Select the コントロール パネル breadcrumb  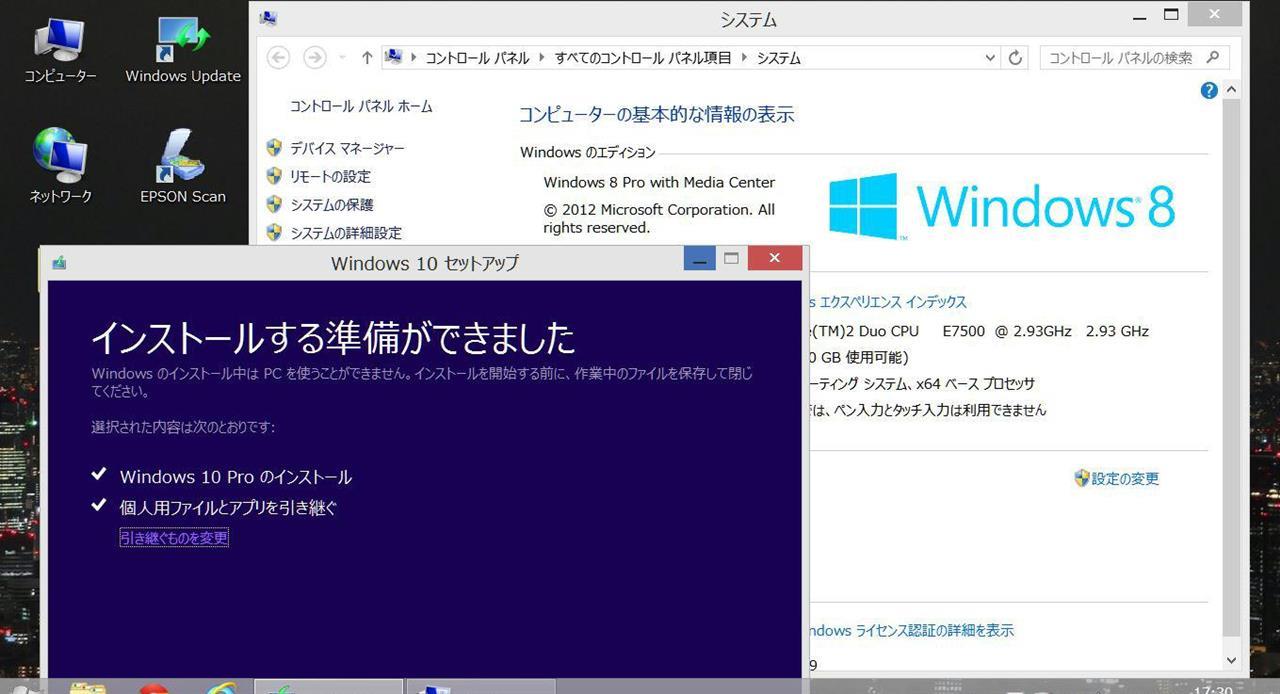(478, 58)
